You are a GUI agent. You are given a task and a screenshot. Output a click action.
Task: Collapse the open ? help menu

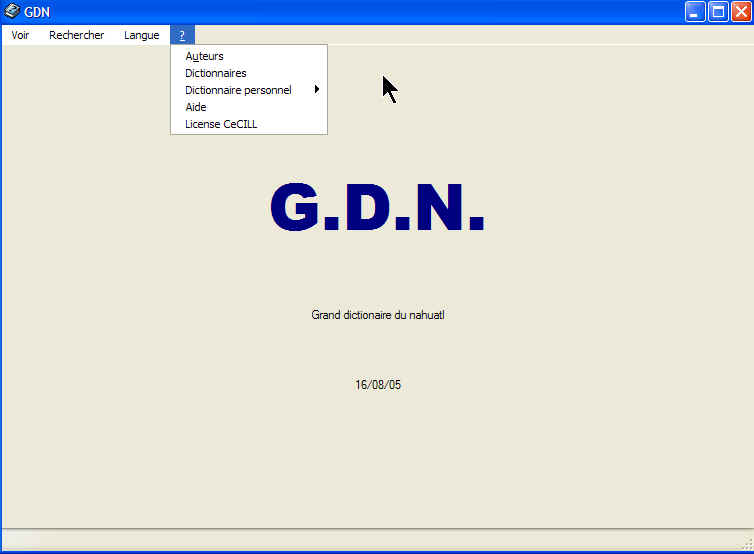[182, 35]
